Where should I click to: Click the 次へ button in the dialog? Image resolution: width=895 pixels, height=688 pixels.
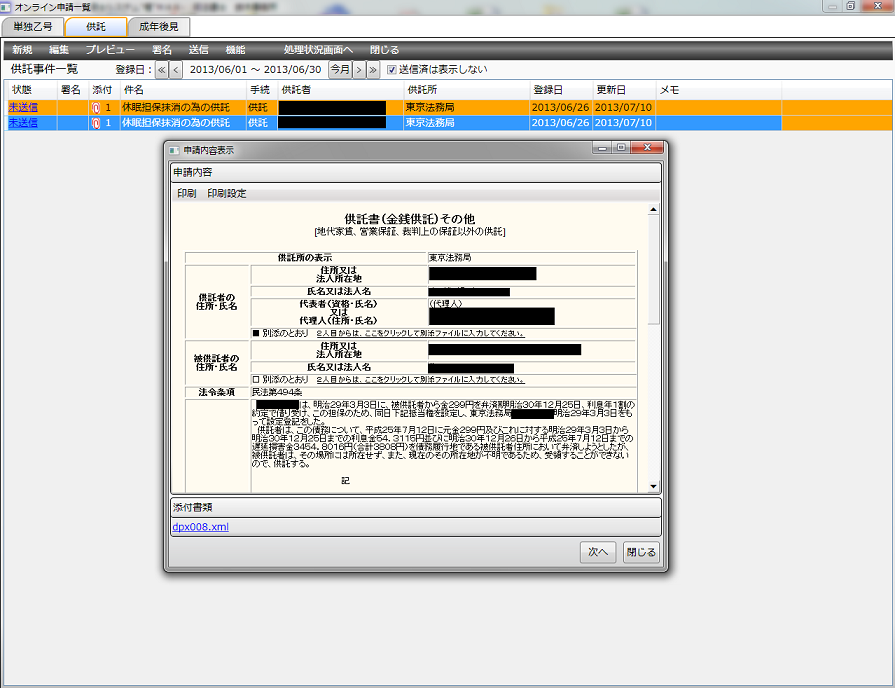(597, 552)
